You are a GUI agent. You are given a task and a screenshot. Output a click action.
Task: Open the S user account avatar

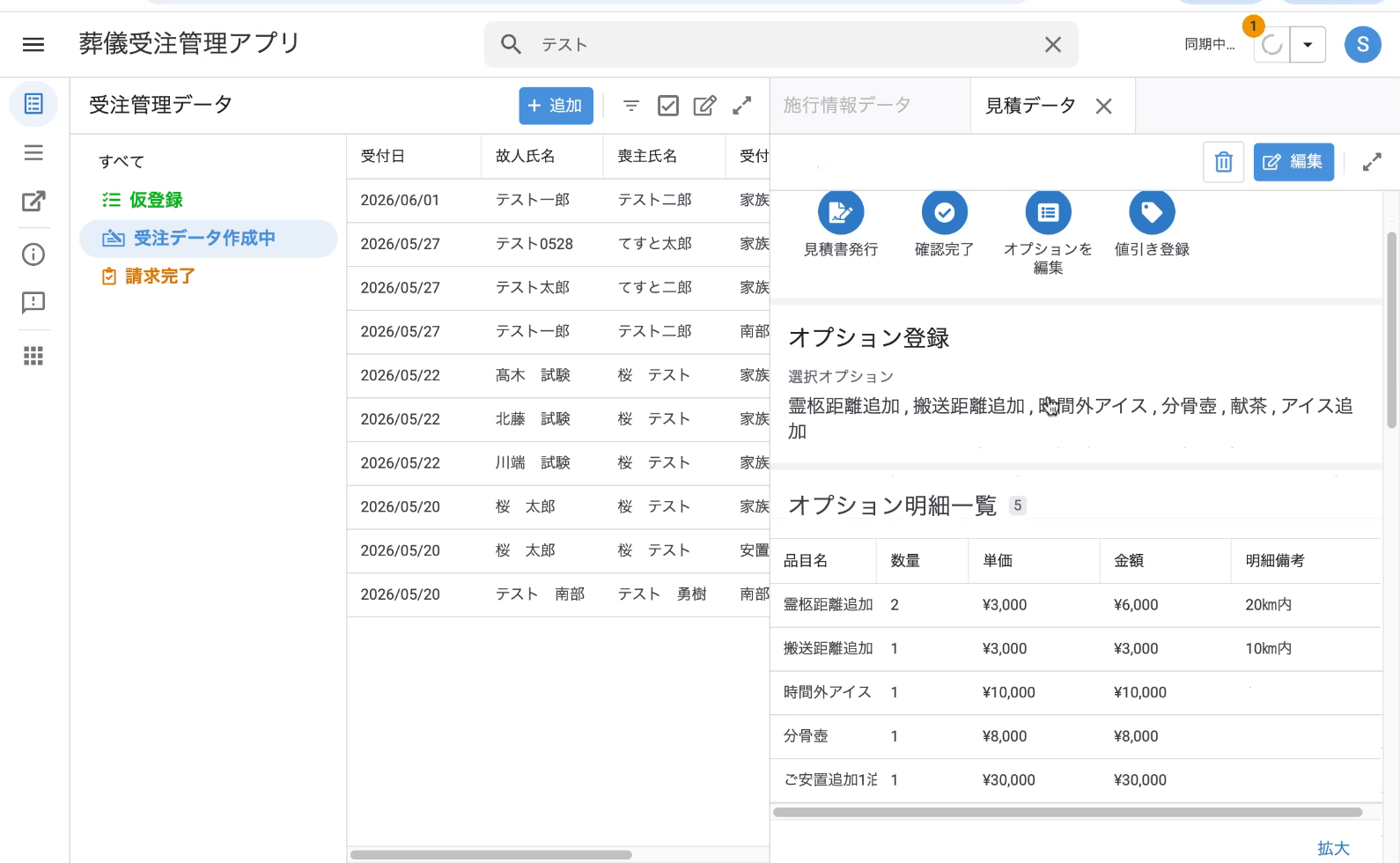click(1362, 44)
